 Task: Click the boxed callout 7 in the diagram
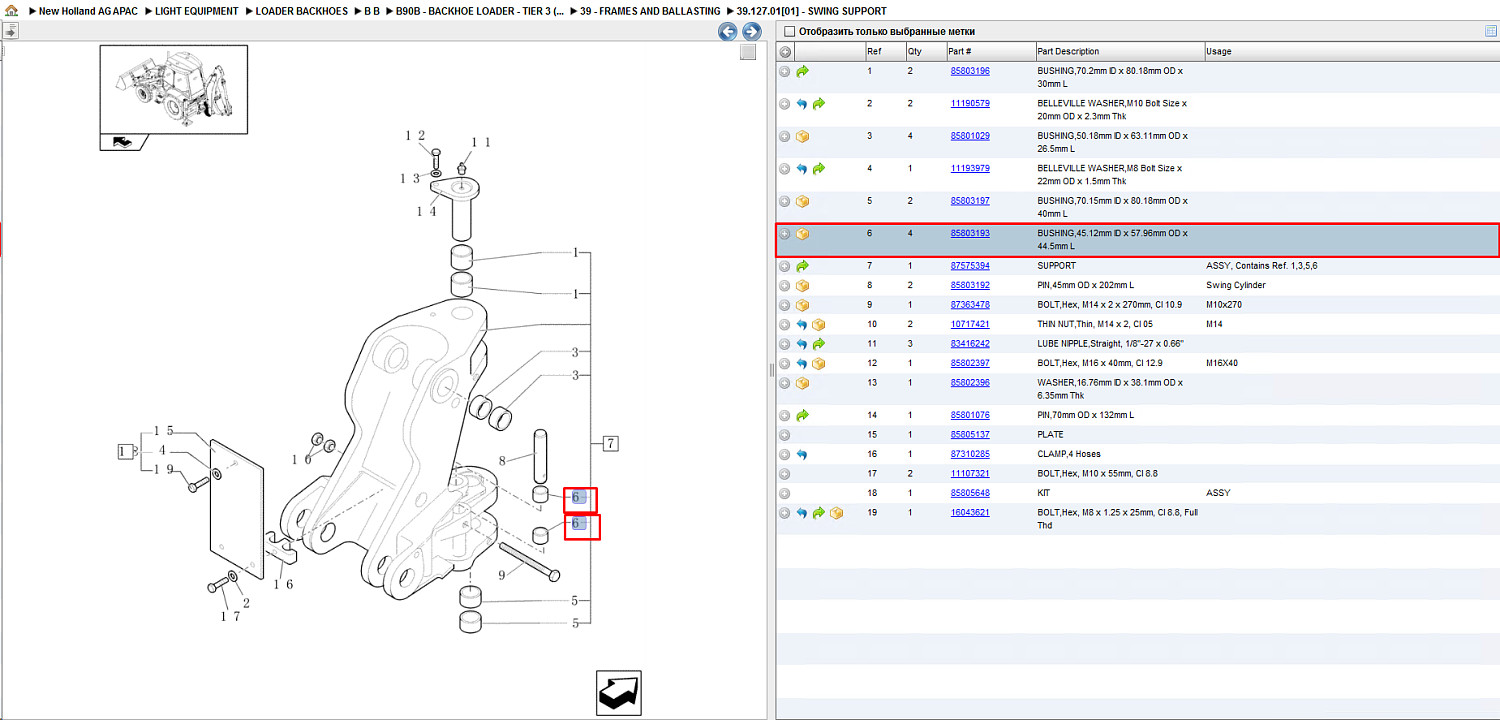[611, 443]
